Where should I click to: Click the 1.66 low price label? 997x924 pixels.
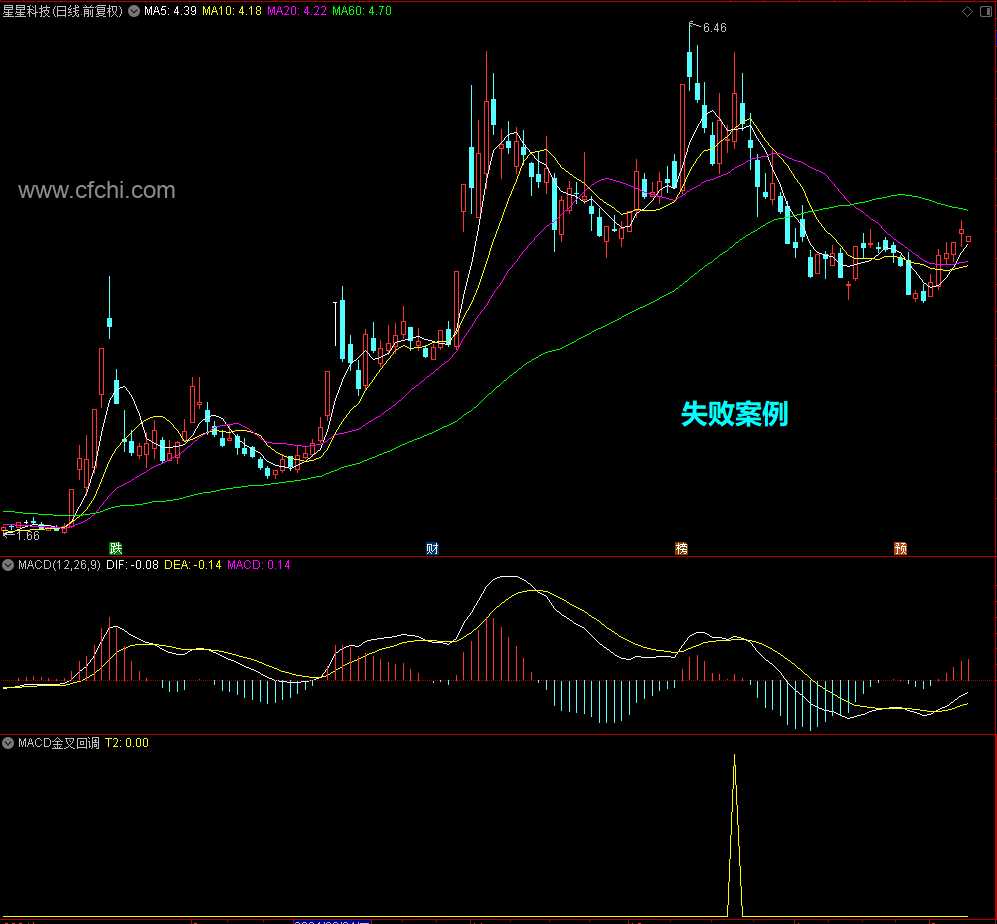pyautogui.click(x=28, y=536)
